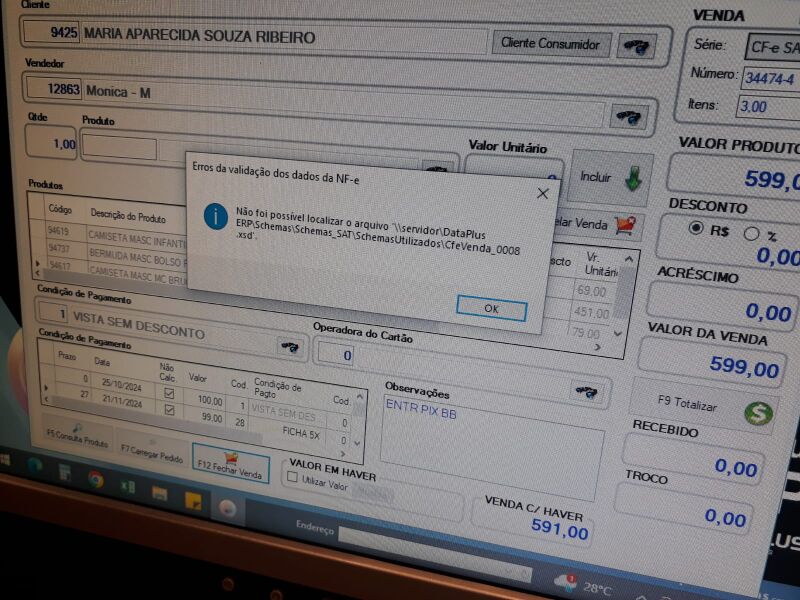
Task: Click the Vendedor code field 12863
Action: [x=54, y=89]
